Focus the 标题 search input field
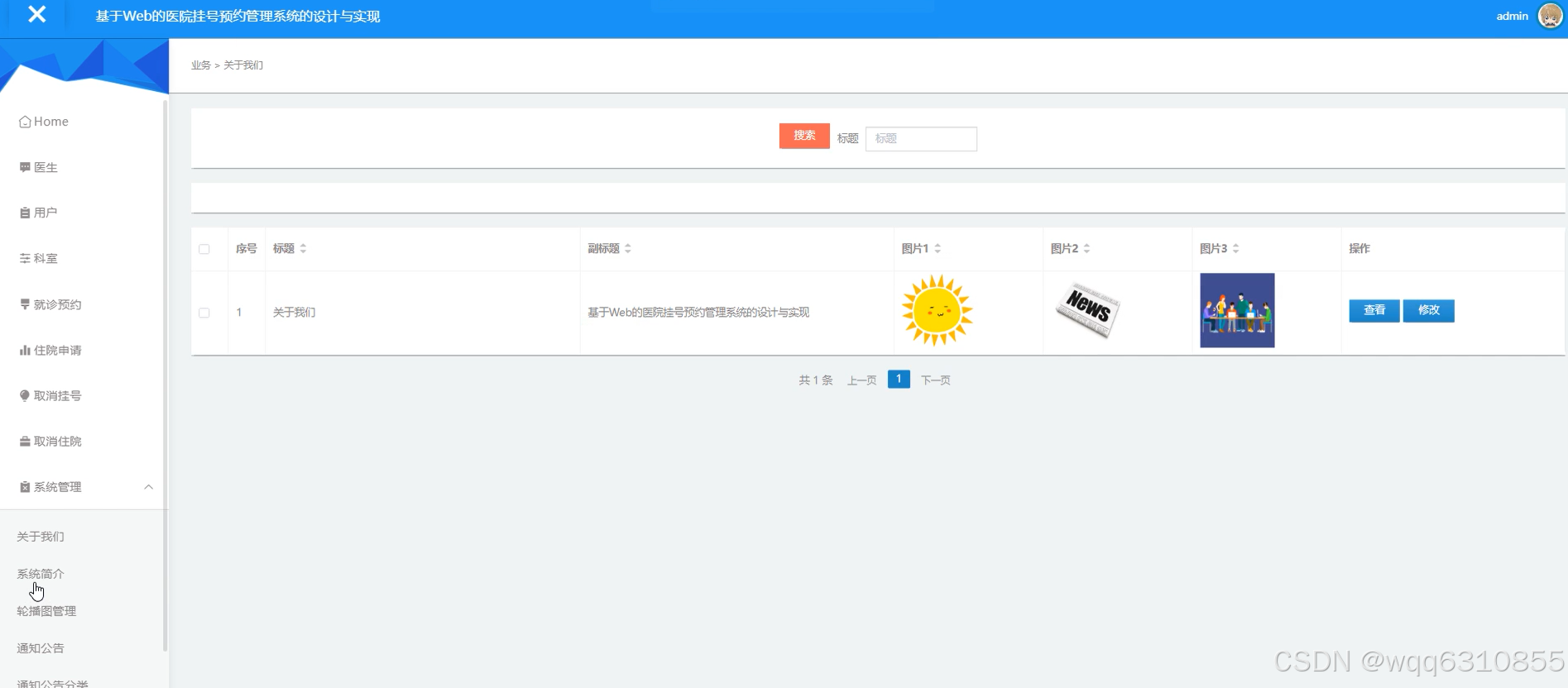Viewport: 1568px width, 688px height. point(921,139)
